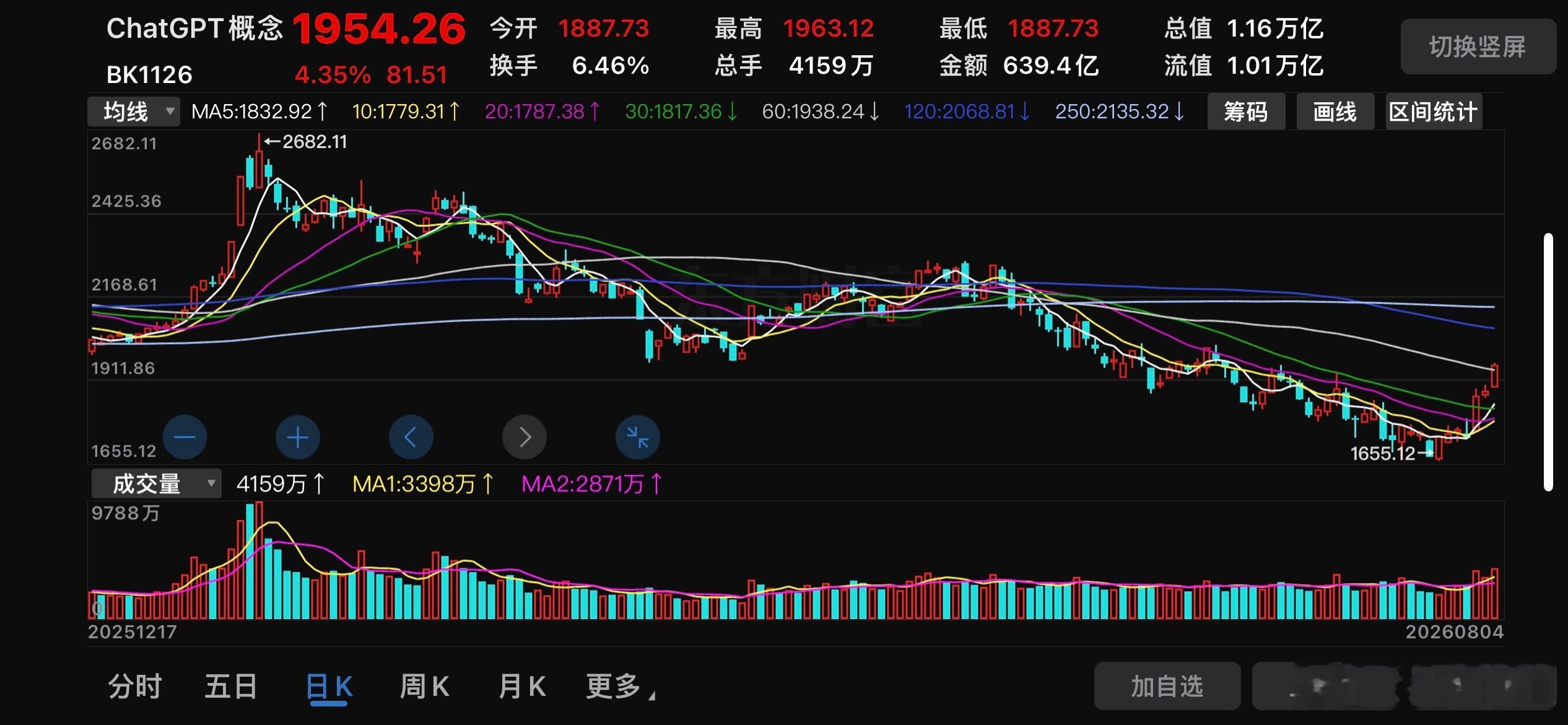Viewport: 1568px width, 725px height.
Task: Zoom out chart with minus icon
Action: pos(185,437)
